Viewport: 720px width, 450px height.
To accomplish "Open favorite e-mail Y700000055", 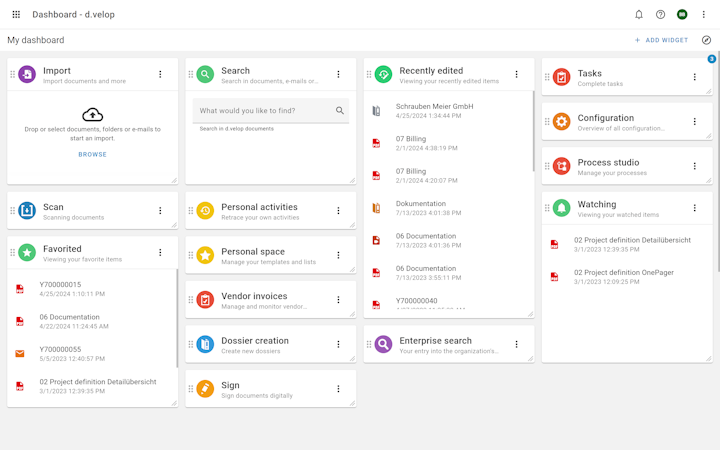I will 92,354.
